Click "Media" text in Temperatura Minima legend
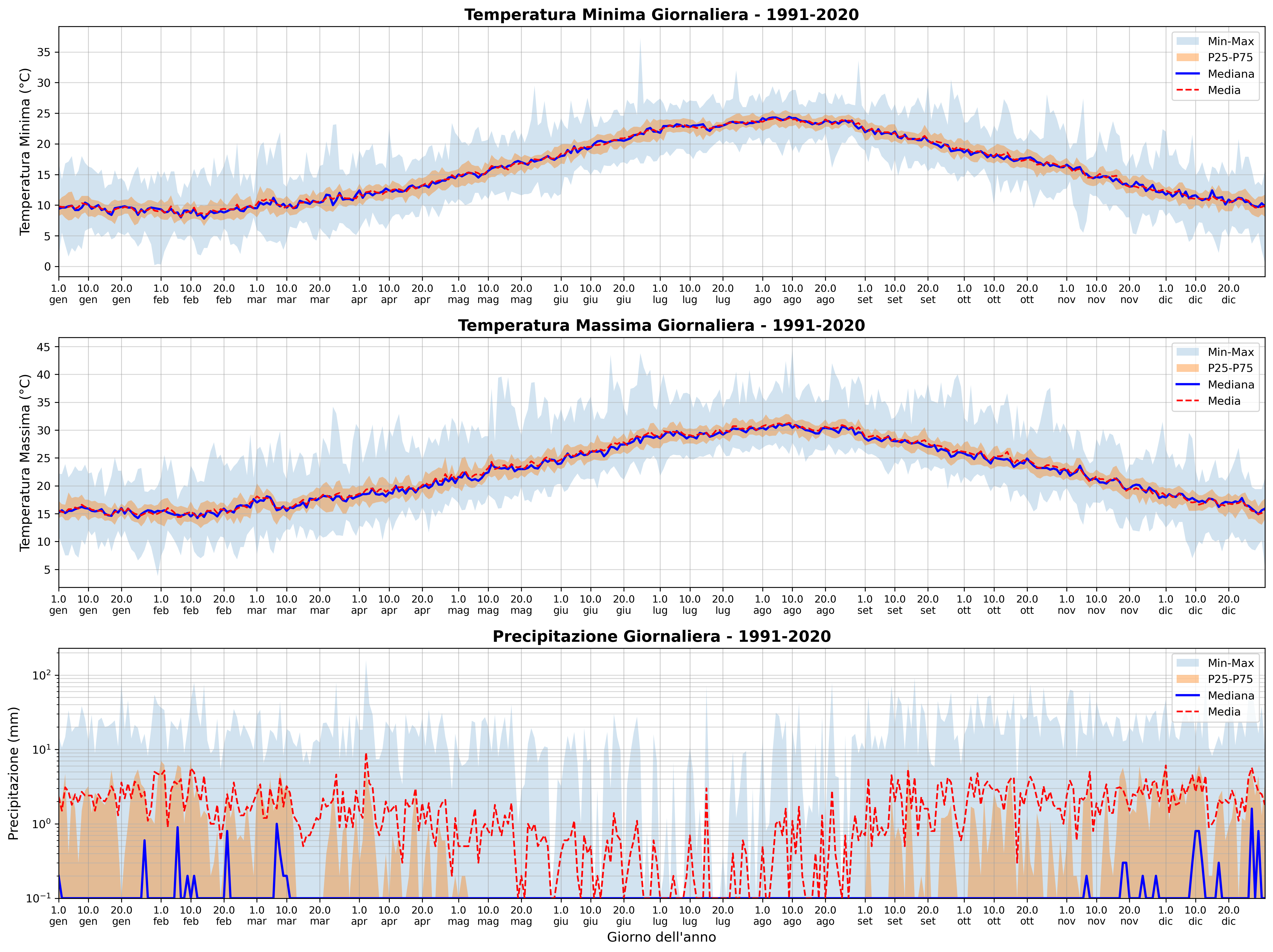This screenshot has width=1273, height=952. (x=1224, y=90)
